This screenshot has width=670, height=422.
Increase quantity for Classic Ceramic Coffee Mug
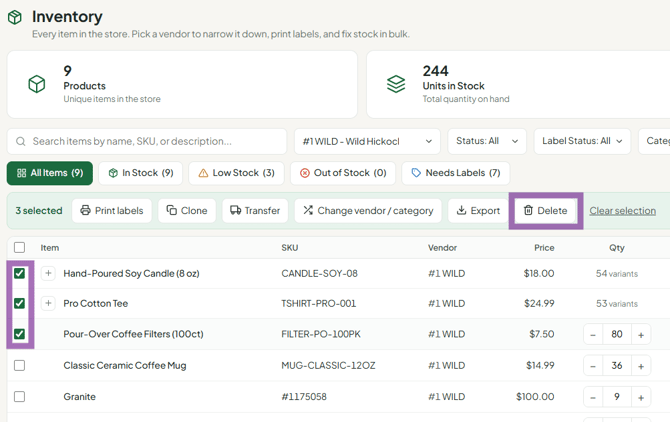pyautogui.click(x=641, y=366)
